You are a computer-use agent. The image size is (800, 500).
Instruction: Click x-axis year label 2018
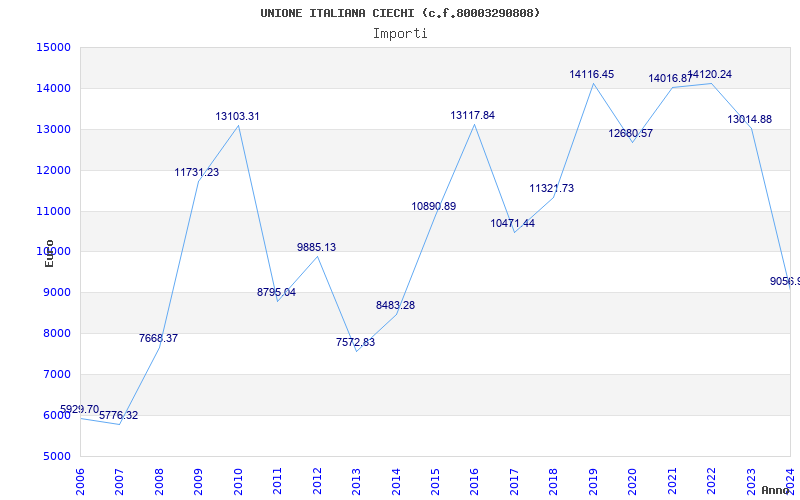pos(554,481)
